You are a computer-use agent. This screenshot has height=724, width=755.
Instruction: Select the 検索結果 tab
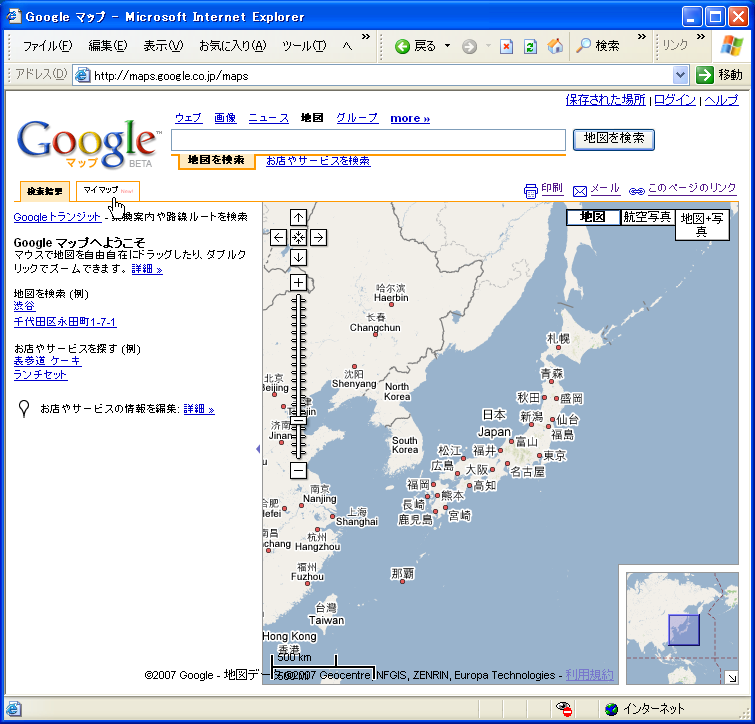[45, 192]
